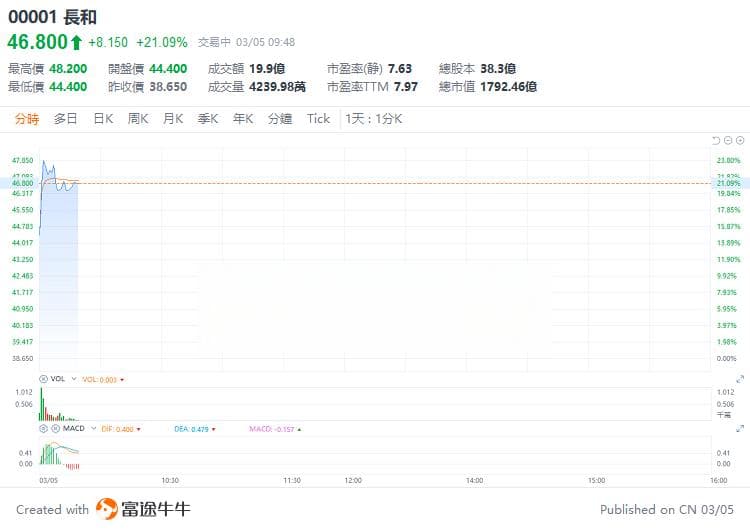Click the 交易中 03/05 09:48 status
Screen dimensions: 750x530
pos(246,43)
